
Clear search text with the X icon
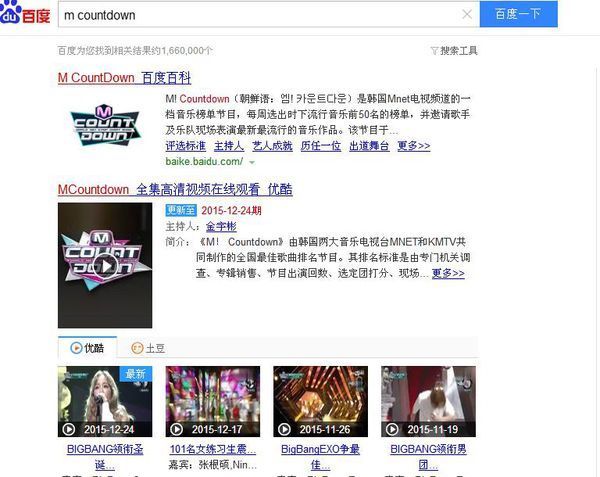pyautogui.click(x=467, y=15)
